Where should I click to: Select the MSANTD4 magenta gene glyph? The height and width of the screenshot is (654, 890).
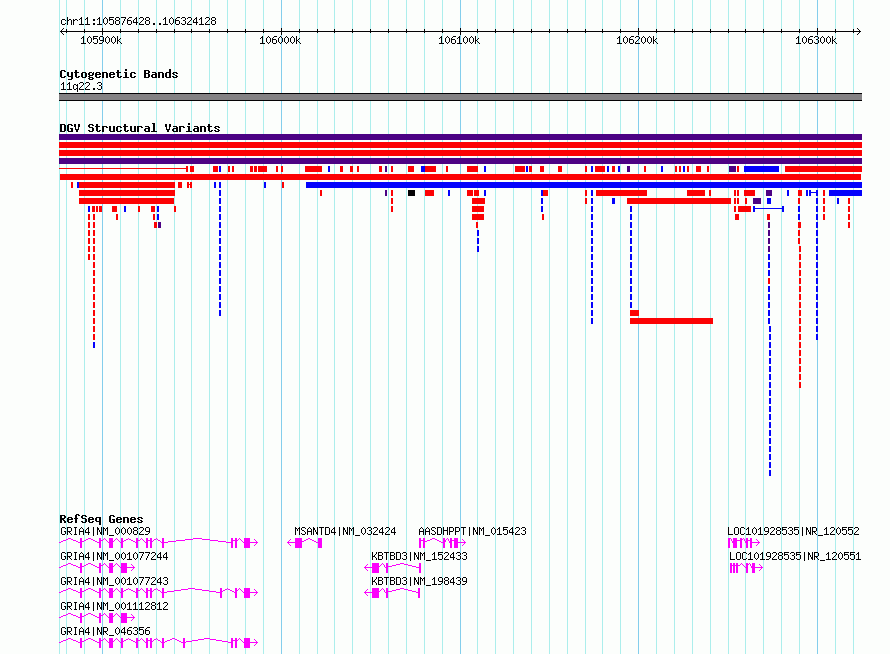[x=305, y=543]
